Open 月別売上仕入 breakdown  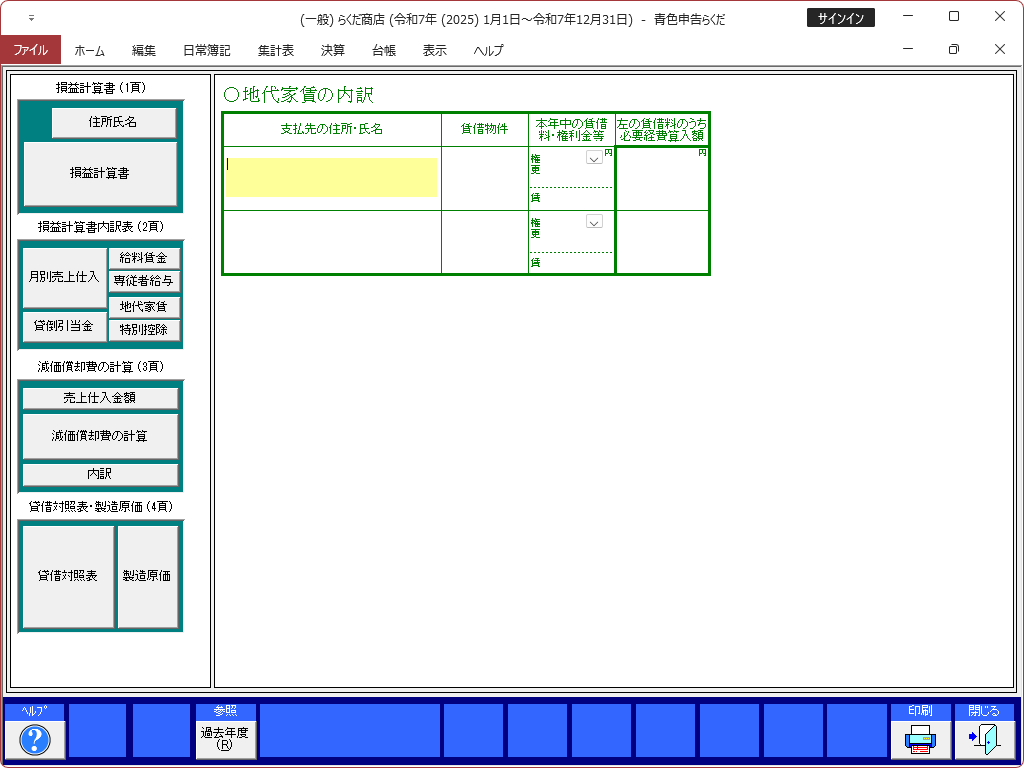pos(64,277)
